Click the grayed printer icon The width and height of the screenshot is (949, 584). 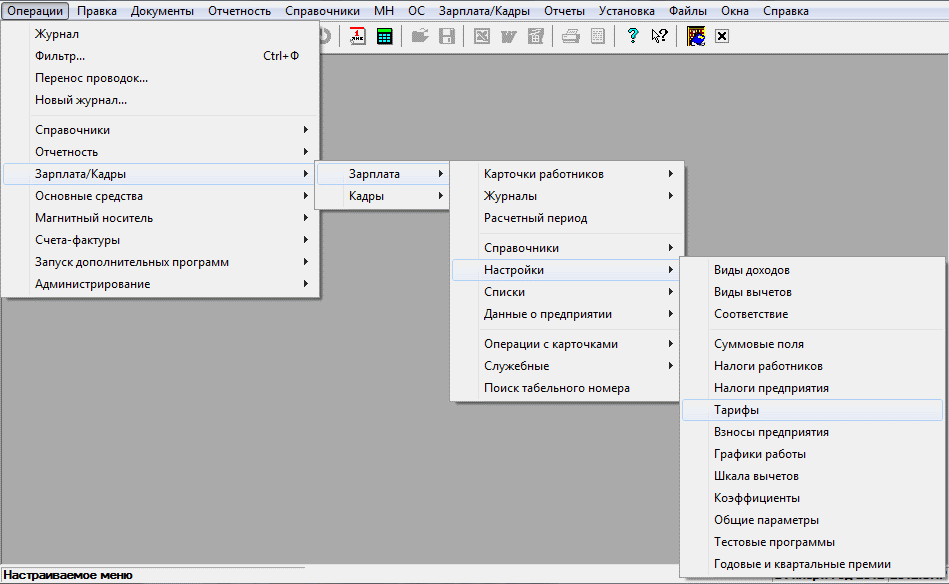tap(571, 36)
